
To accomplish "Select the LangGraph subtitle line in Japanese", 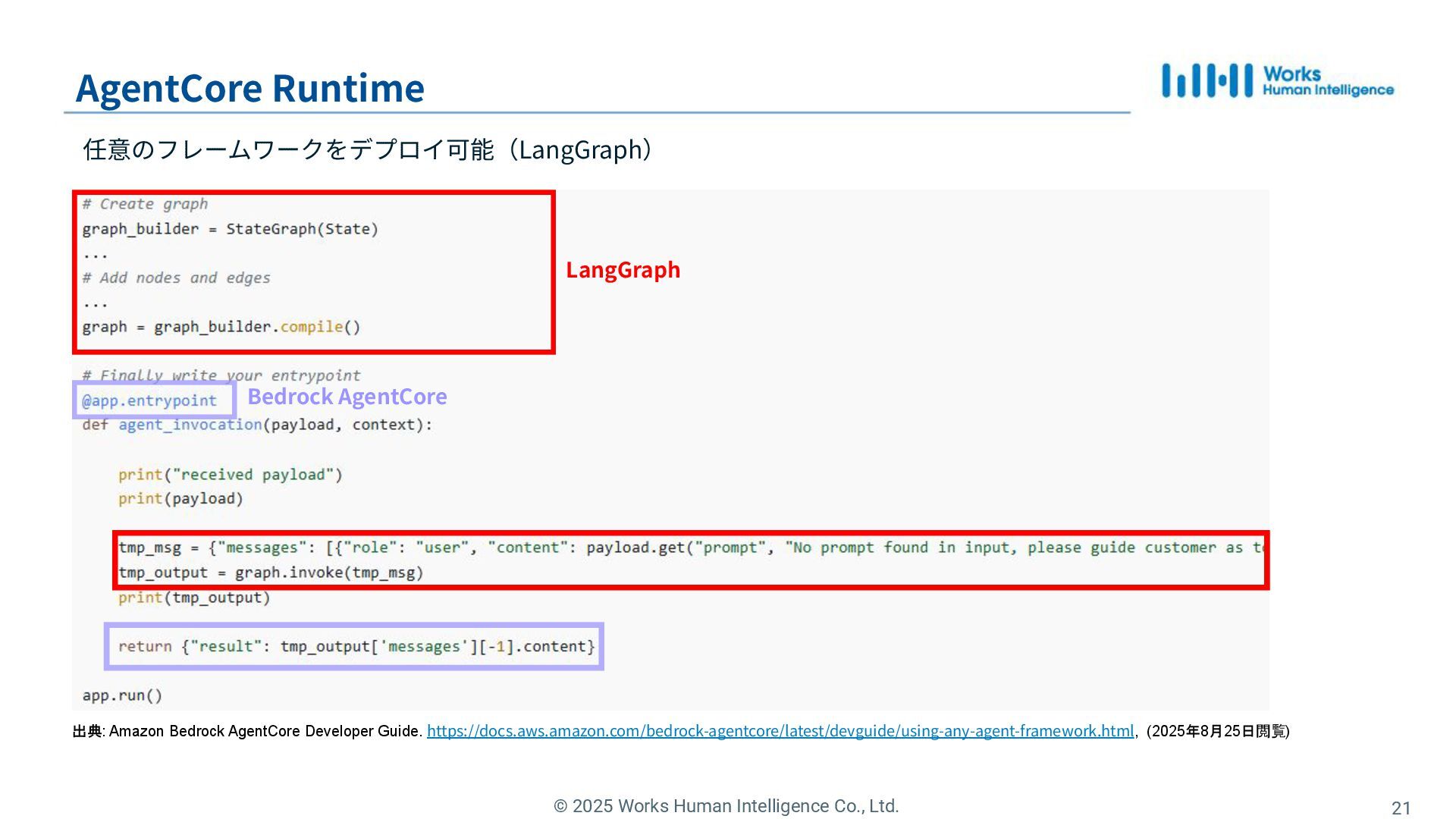I will click(x=368, y=149).
